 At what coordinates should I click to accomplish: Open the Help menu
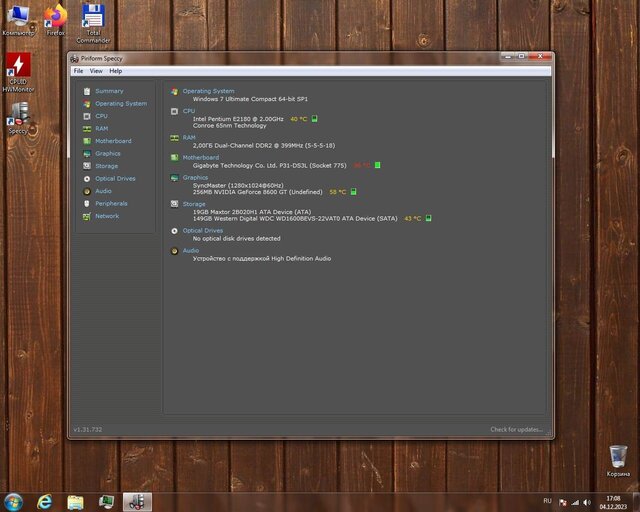116,71
